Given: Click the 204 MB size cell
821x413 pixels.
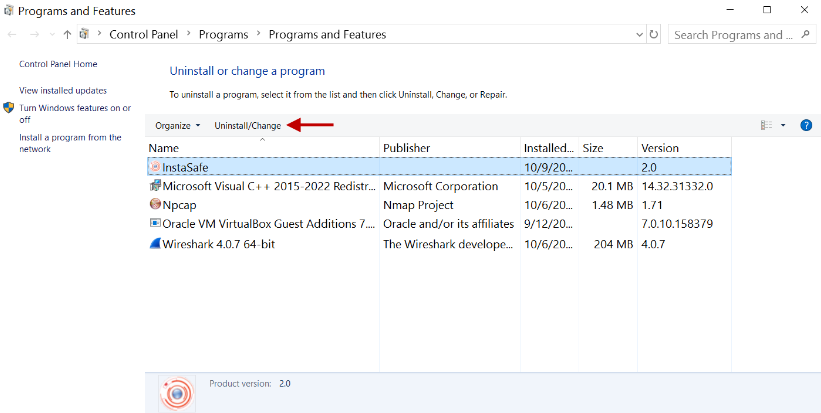Looking at the screenshot, I should [x=613, y=243].
